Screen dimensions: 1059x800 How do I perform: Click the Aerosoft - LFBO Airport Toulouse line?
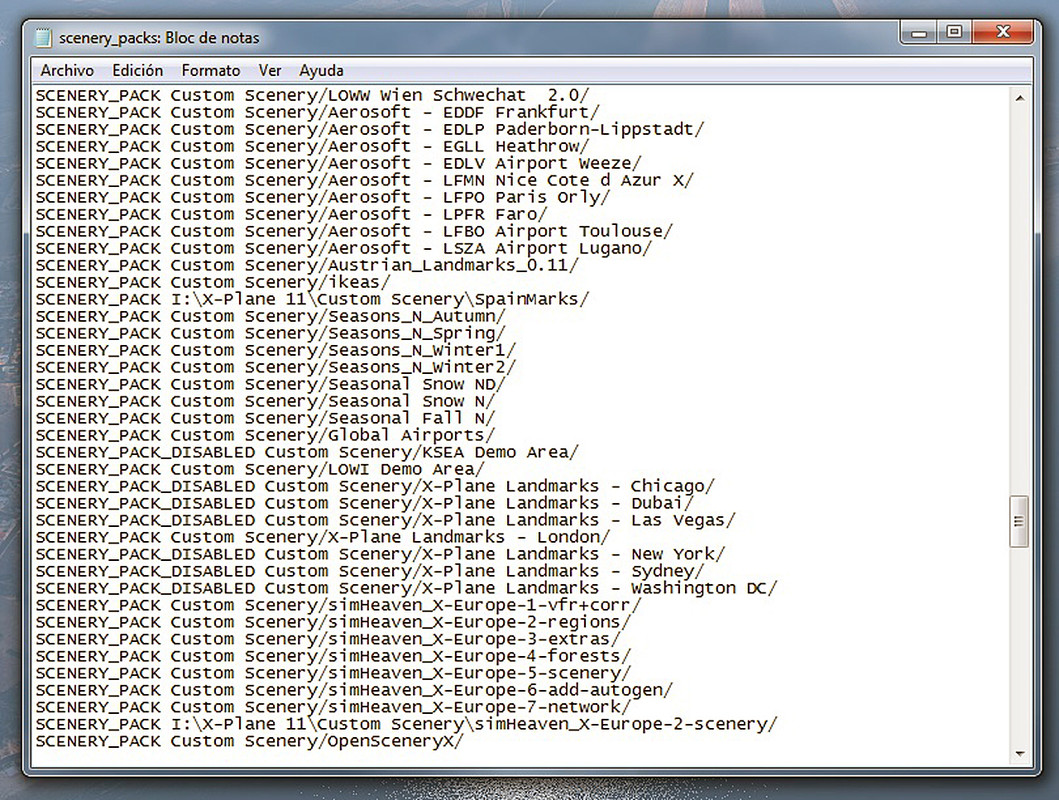(355, 231)
